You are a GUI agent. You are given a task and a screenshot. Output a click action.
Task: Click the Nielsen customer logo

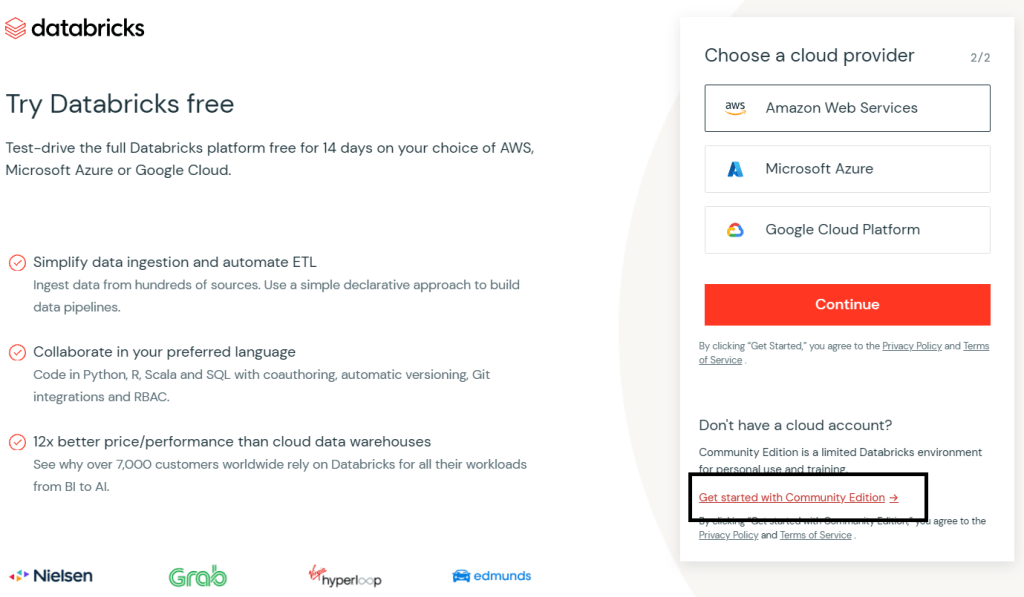pyautogui.click(x=51, y=576)
